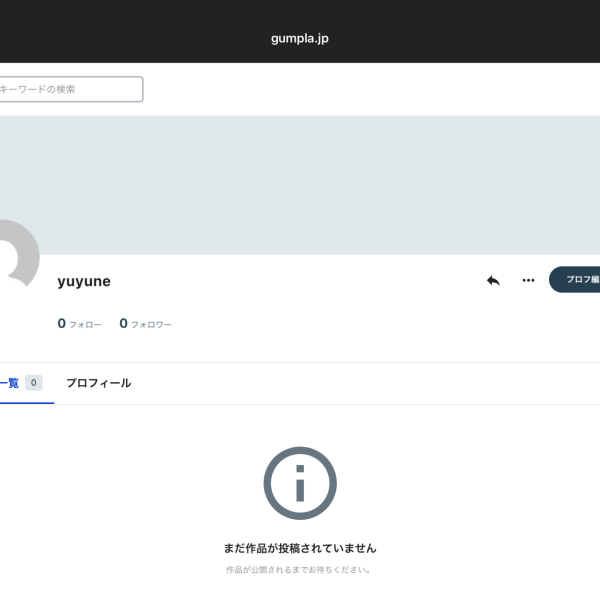Open the 0 フォロー following count
600x600 pixels.
(80, 324)
